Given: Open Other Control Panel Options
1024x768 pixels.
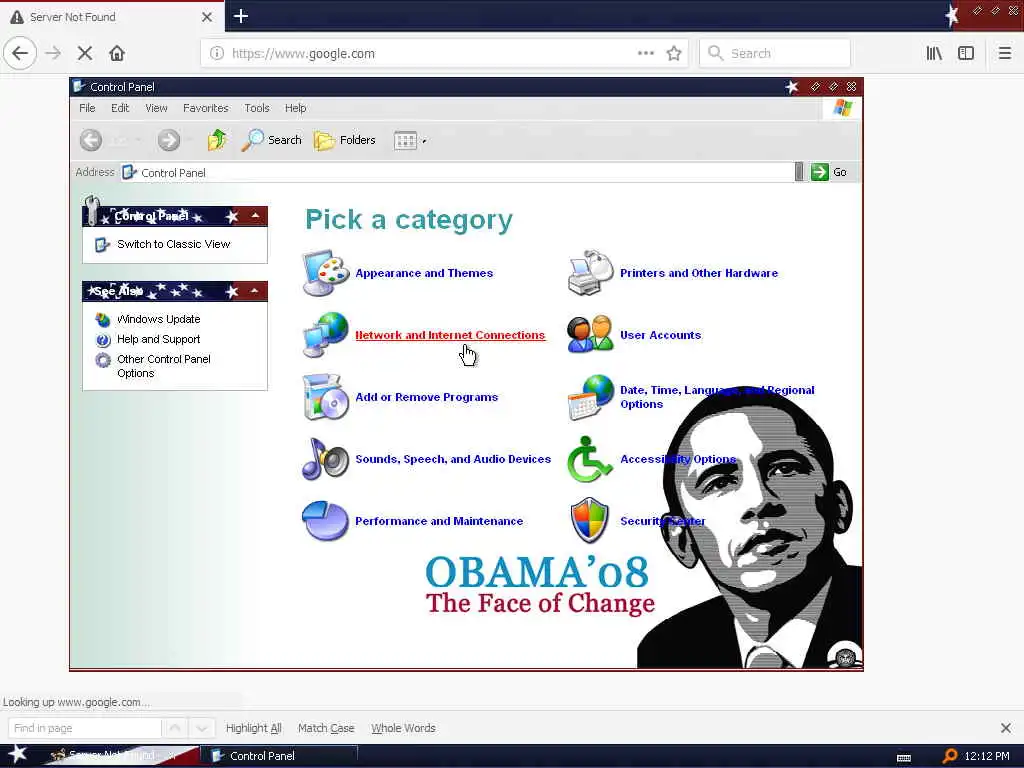Looking at the screenshot, I should [164, 366].
